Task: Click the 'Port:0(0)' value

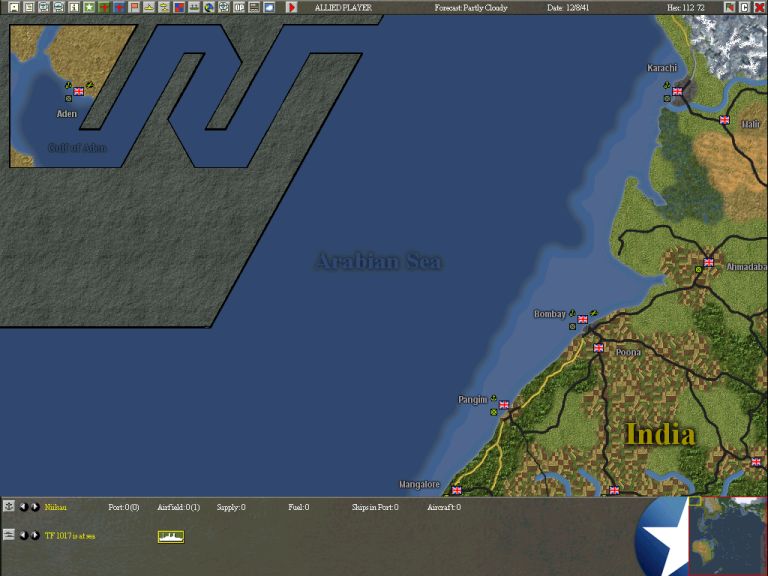Action: click(123, 507)
